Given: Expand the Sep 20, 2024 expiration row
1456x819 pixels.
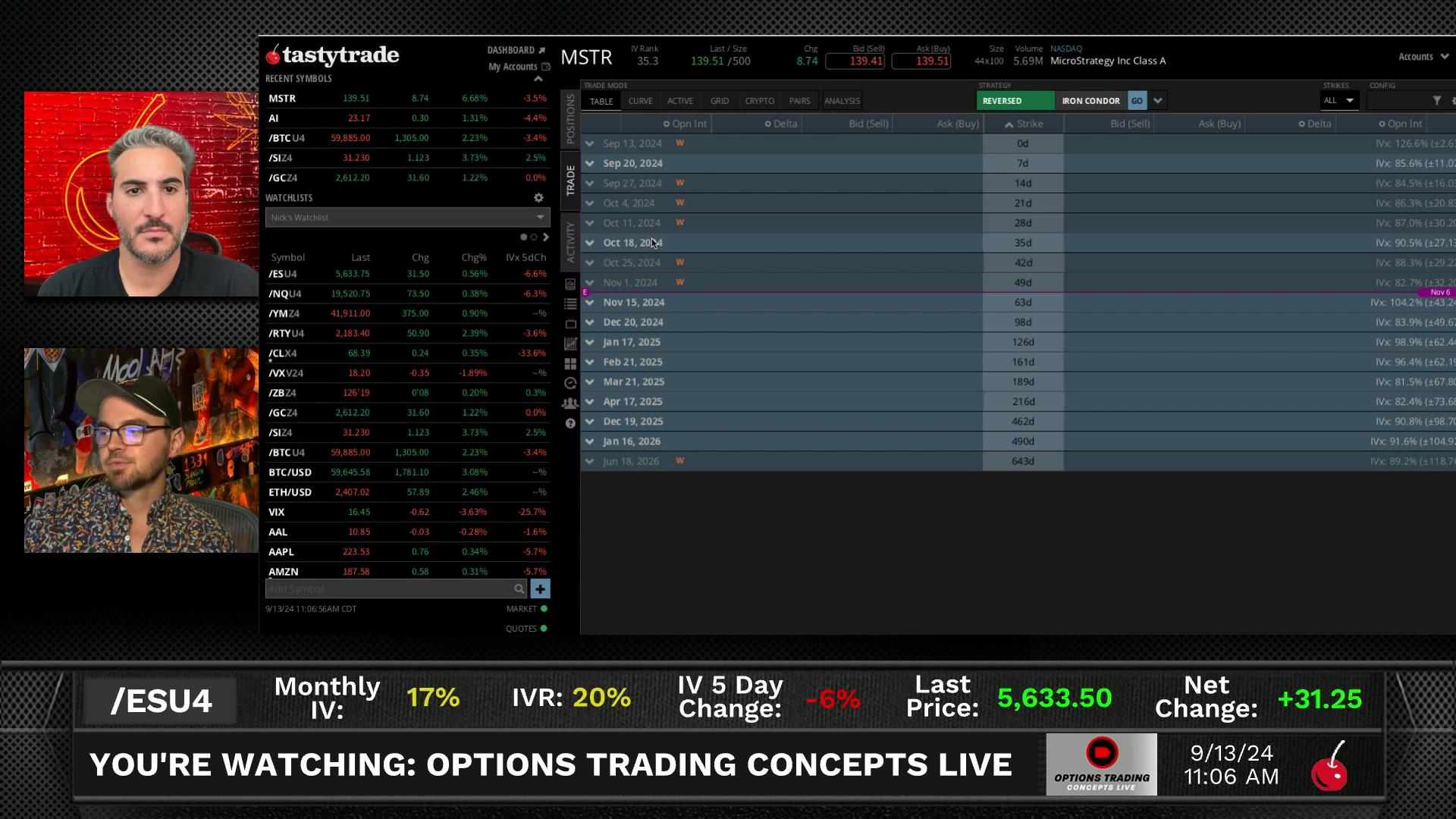Looking at the screenshot, I should tap(590, 163).
